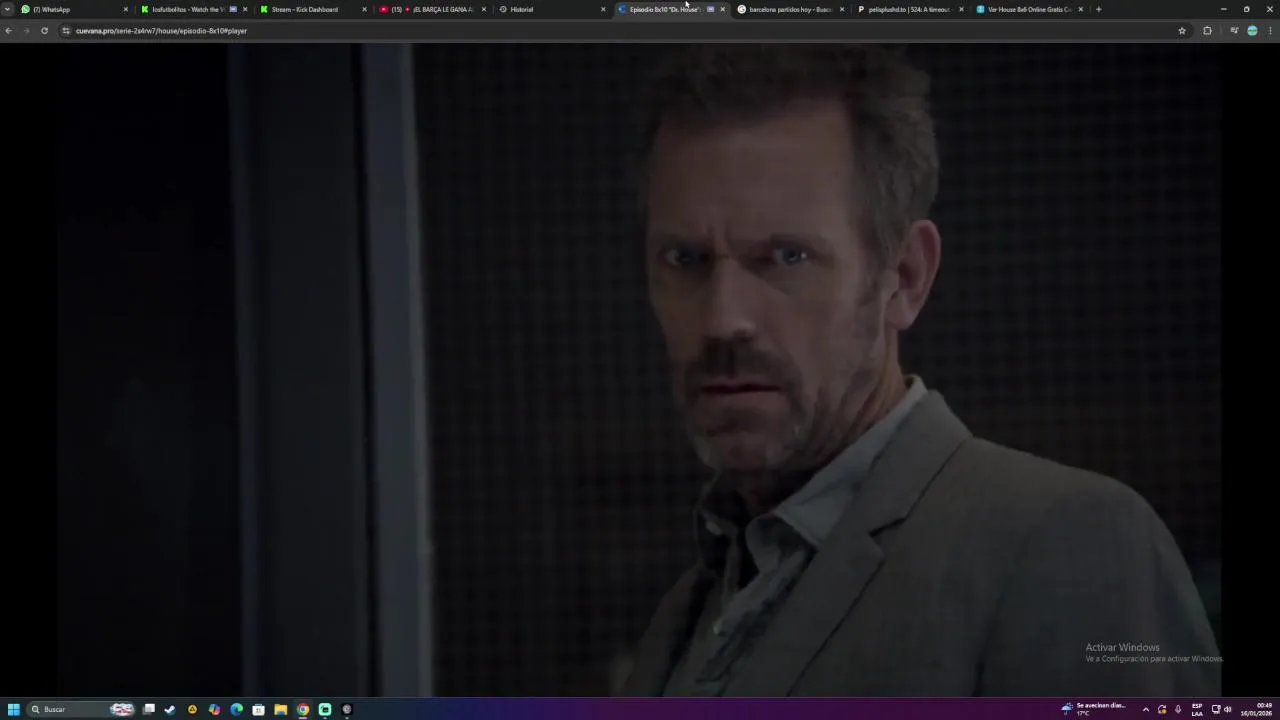Open a new browser tab
The height and width of the screenshot is (720, 1280).
pos(1098,9)
